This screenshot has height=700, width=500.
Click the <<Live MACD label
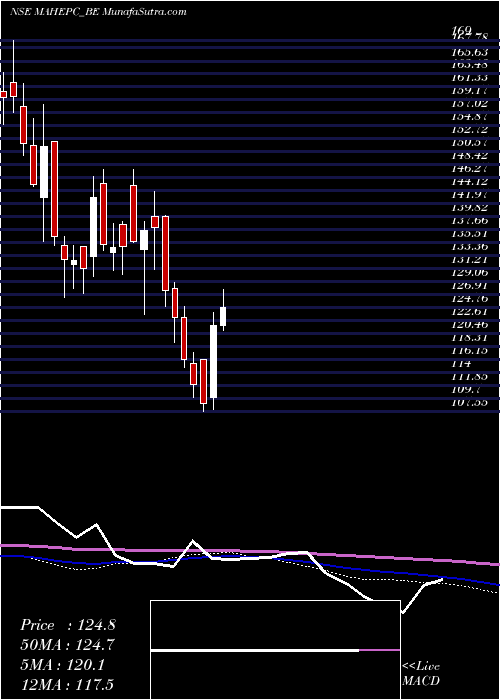[x=421, y=674]
